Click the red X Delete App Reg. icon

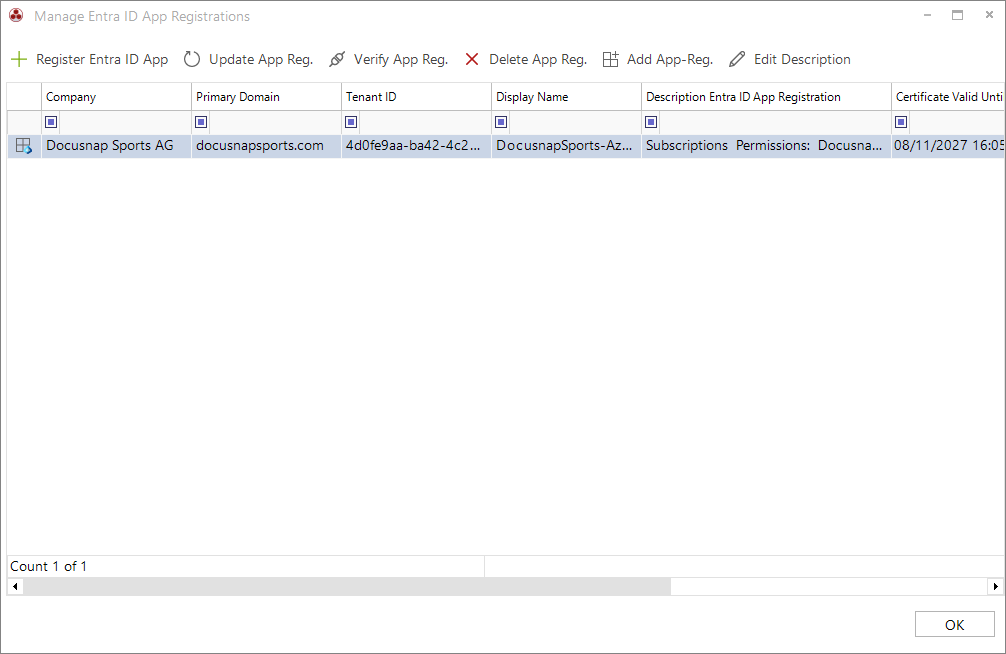click(x=472, y=60)
